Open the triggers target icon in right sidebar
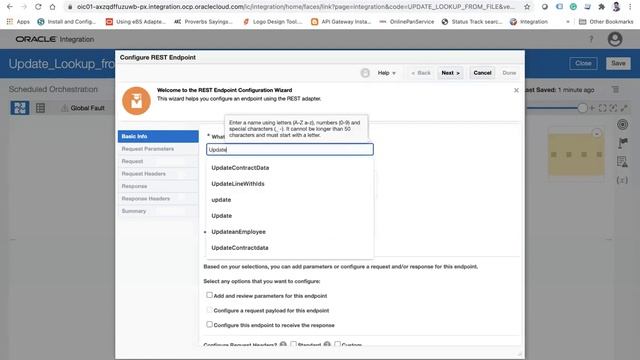The width and height of the screenshot is (640, 360). pos(622,124)
